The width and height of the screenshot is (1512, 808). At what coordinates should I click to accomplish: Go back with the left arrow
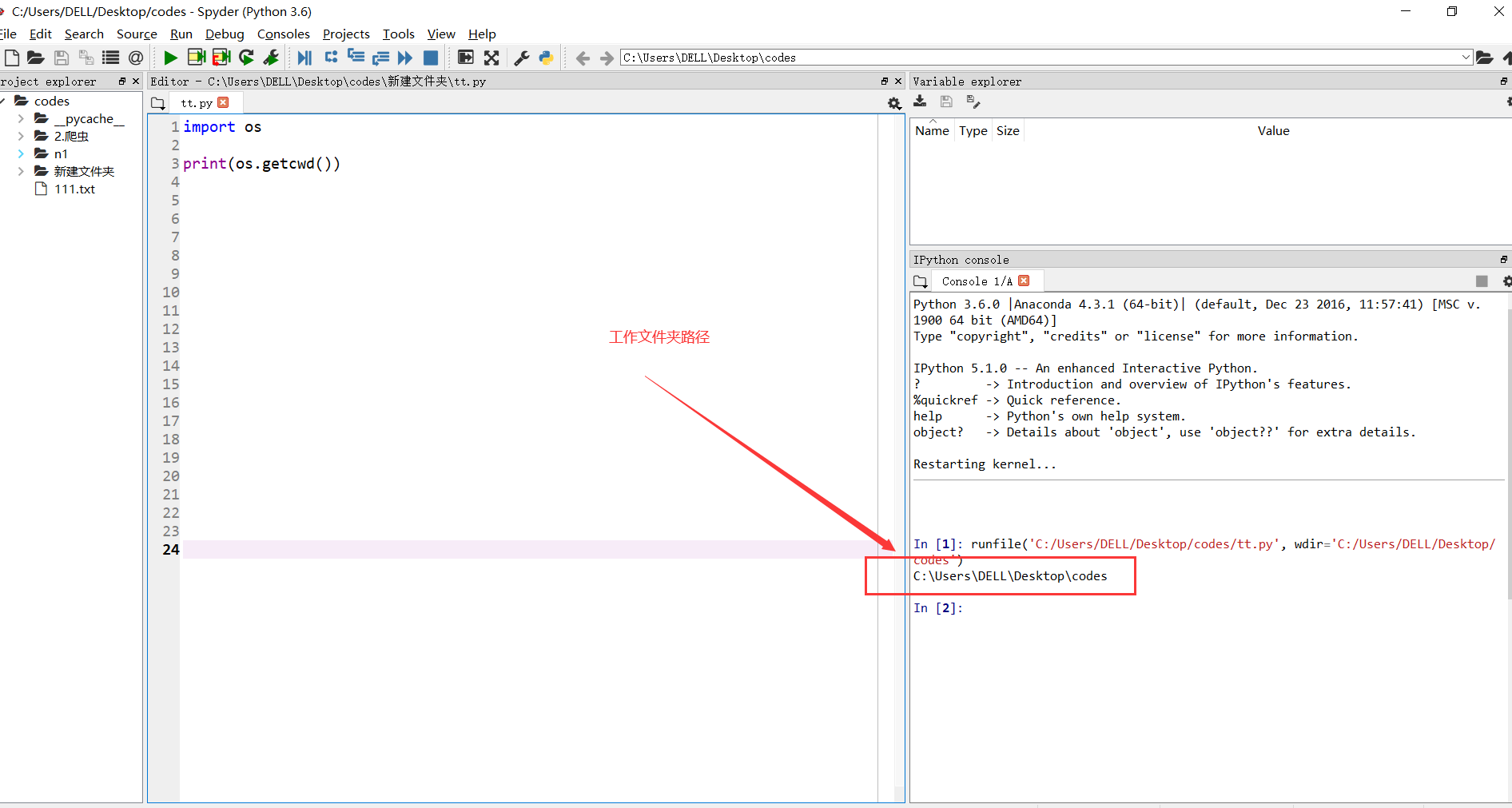pos(583,58)
